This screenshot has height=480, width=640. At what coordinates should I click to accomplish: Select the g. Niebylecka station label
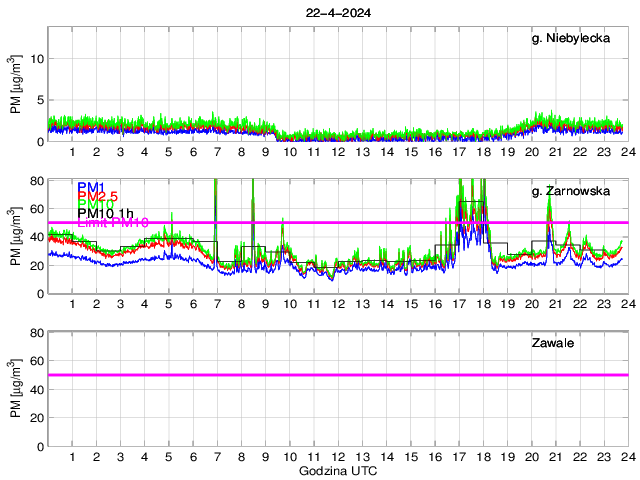coord(578,39)
